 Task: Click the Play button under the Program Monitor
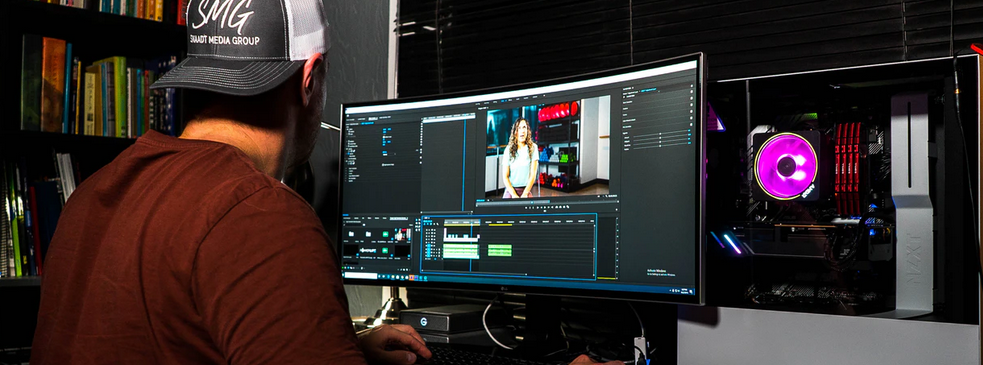click(545, 207)
